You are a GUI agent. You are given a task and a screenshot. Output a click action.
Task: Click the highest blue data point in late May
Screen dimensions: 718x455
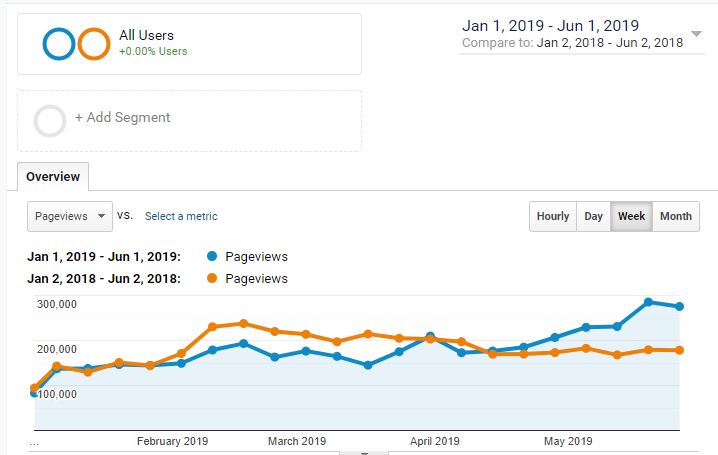[x=648, y=302]
